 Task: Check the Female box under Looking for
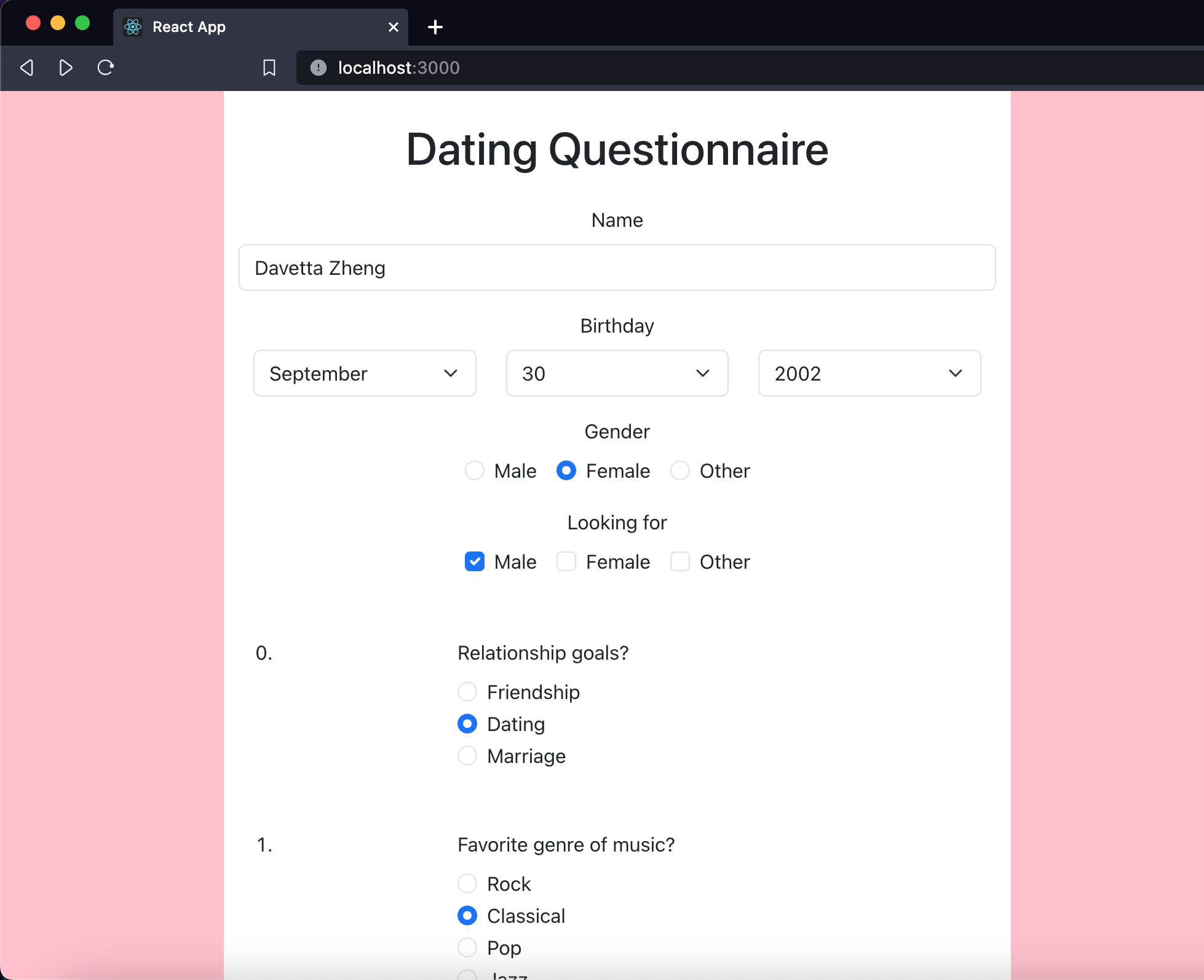coord(566,561)
